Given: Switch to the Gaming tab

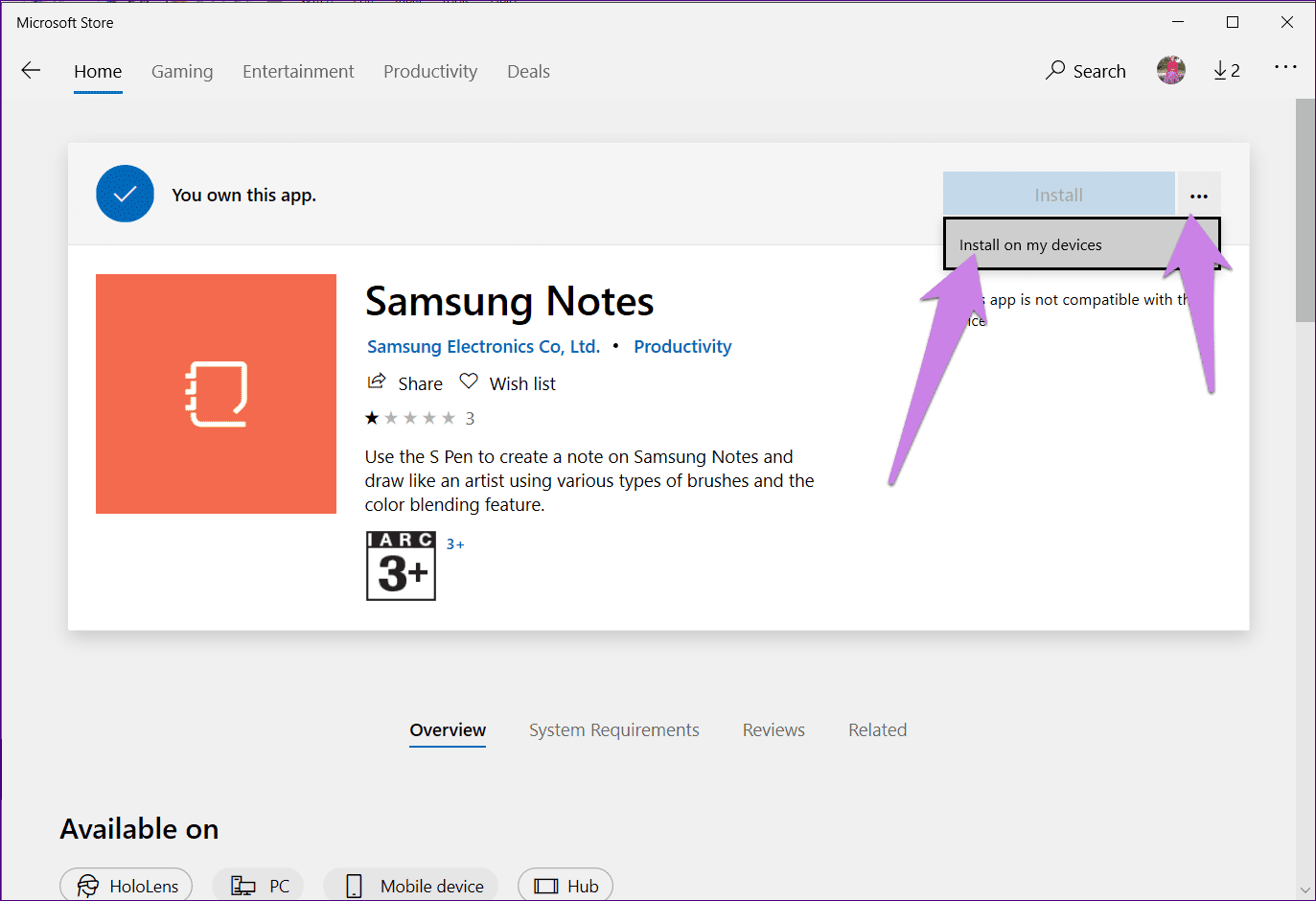Looking at the screenshot, I should click(x=182, y=72).
